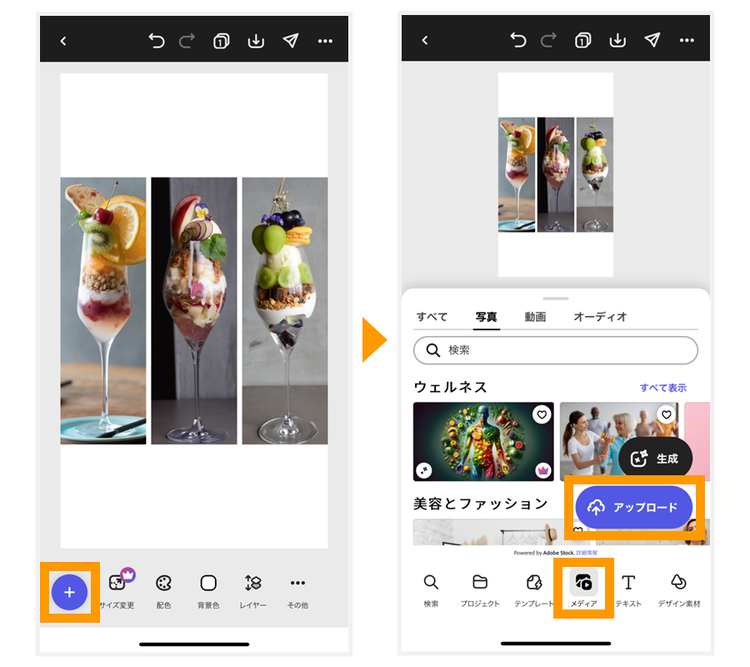750x667 pixels.
Task: Open the 詳細情報 link near Adobe Stock
Action: tap(586, 553)
